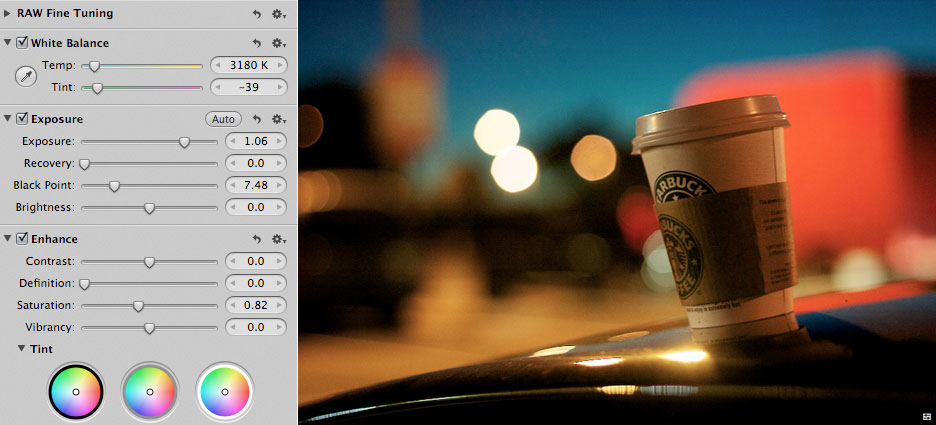The image size is (936, 425).
Task: Reset the RAW Fine Tuning adjustment
Action: point(257,14)
